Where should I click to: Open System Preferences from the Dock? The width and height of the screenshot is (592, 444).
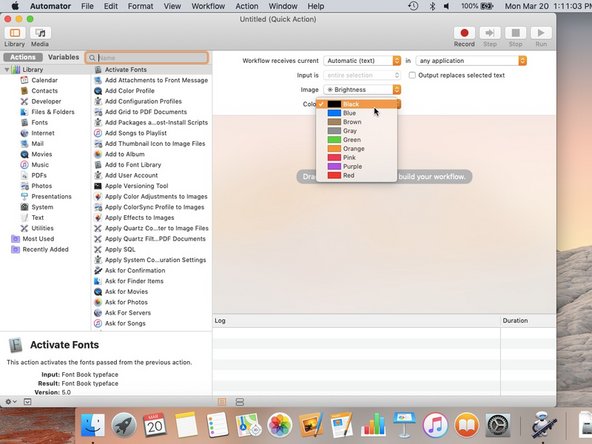[498, 425]
